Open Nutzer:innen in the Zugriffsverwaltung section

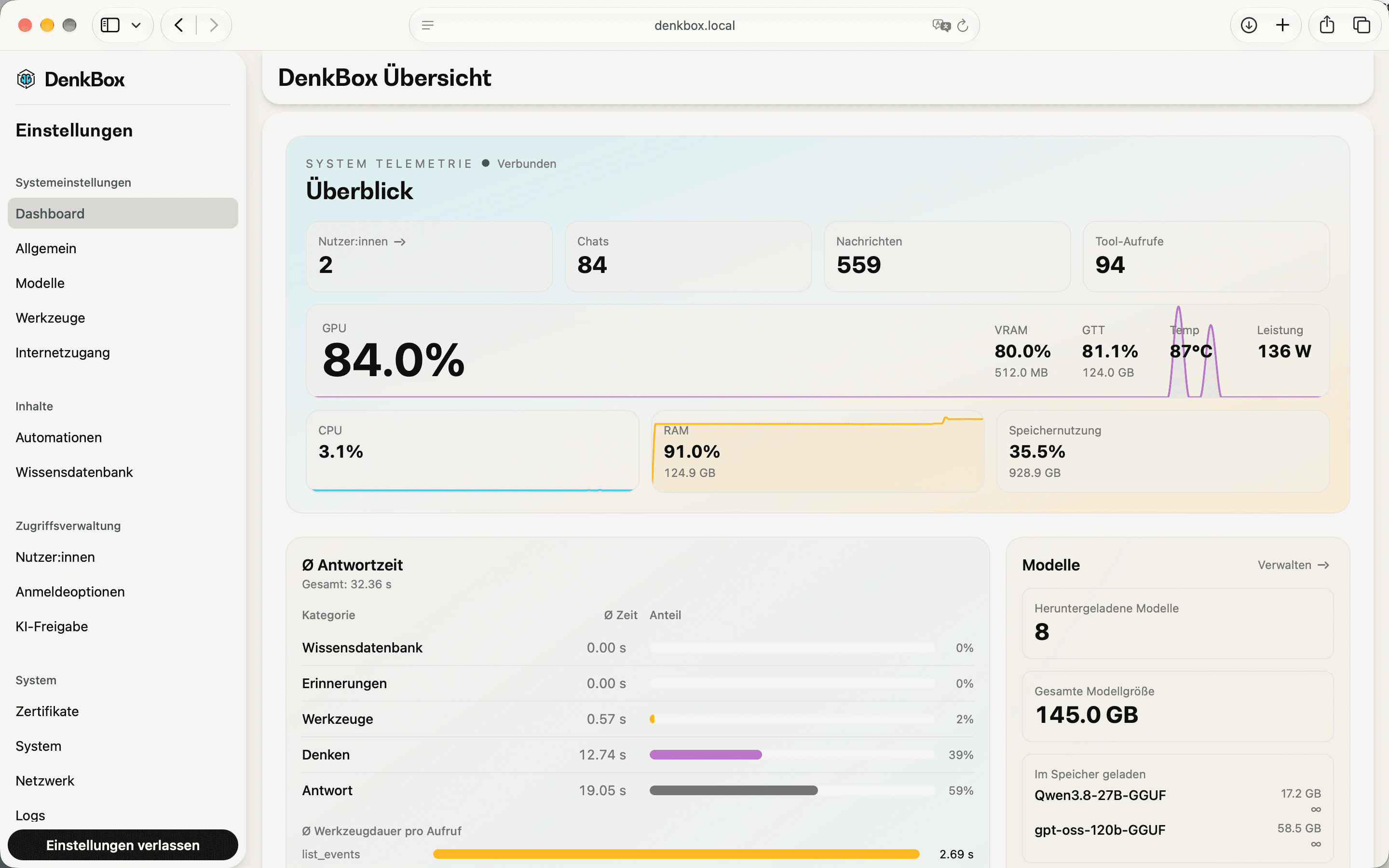coord(55,557)
